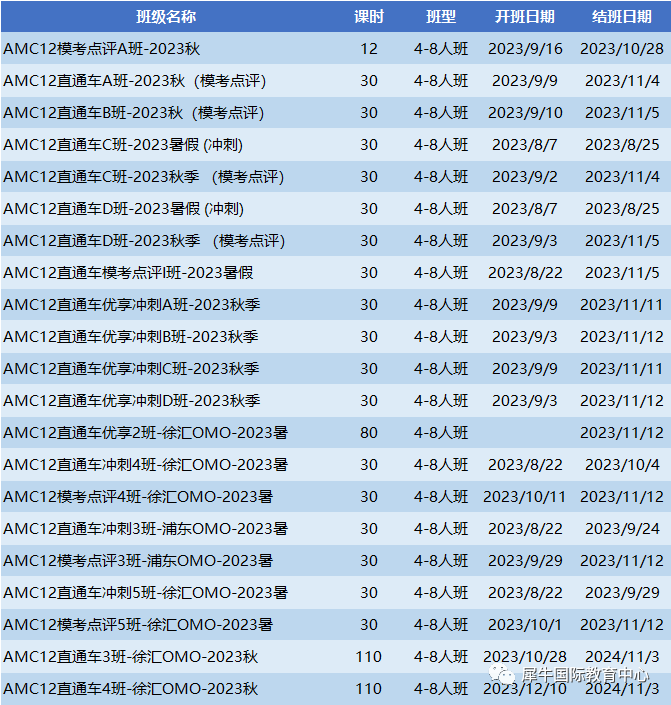Click AMC12直通车模考点评I班-2023暑假 class name
This screenshot has height=705, width=671.
(x=128, y=273)
